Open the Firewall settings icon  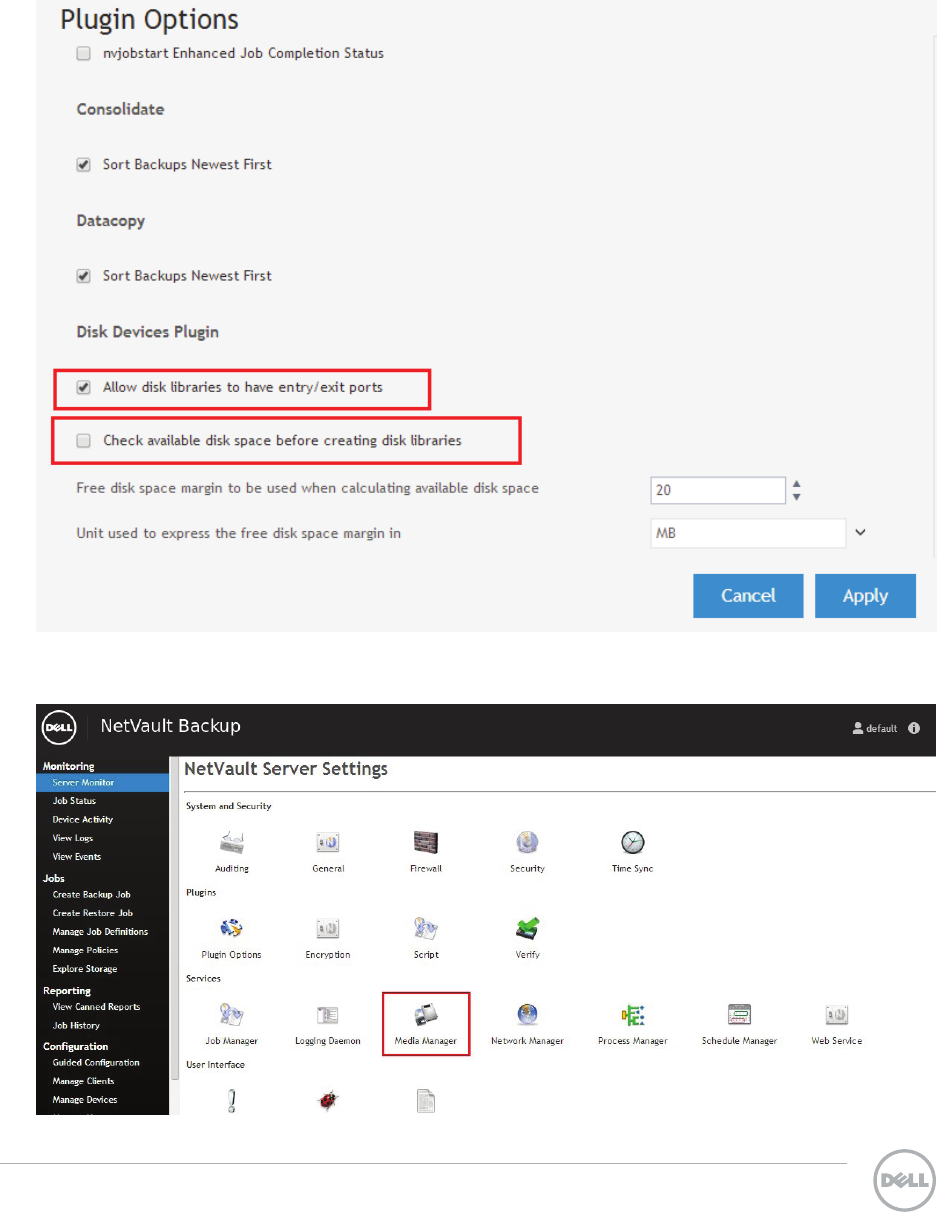click(x=426, y=843)
